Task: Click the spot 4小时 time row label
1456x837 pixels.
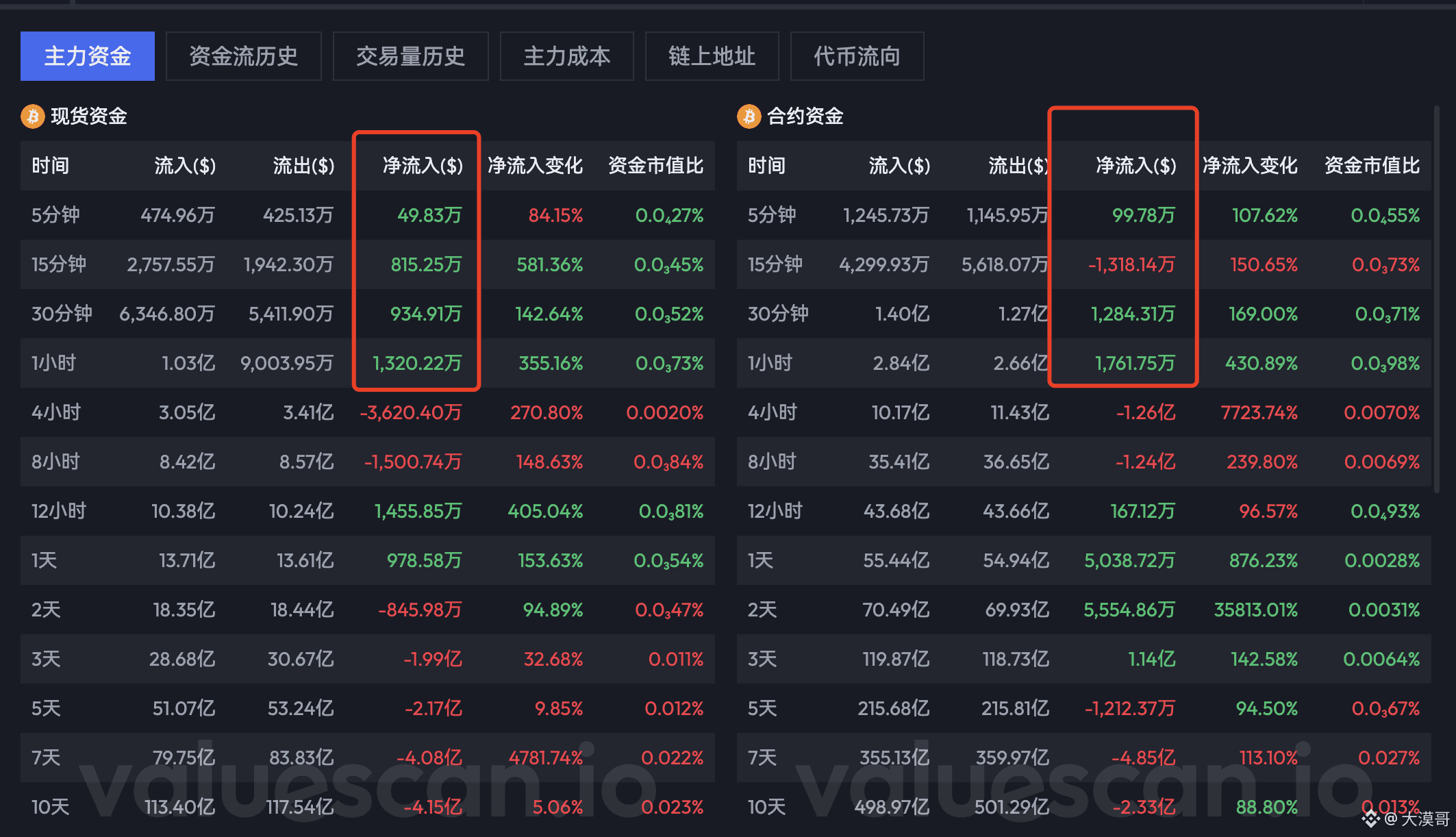Action: 56,412
